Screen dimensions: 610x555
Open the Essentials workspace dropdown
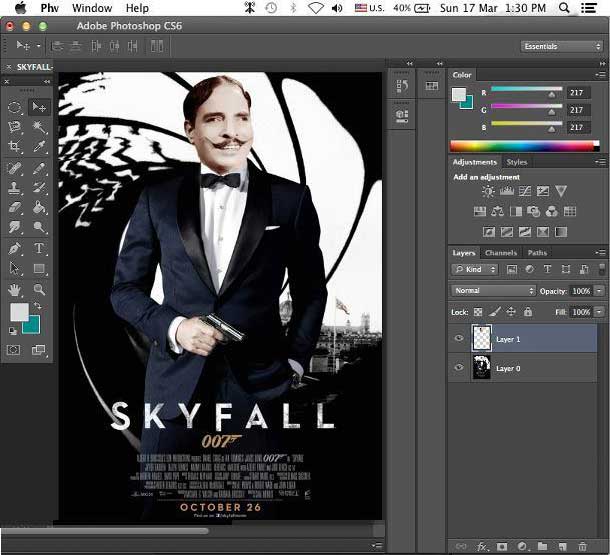[x=561, y=46]
